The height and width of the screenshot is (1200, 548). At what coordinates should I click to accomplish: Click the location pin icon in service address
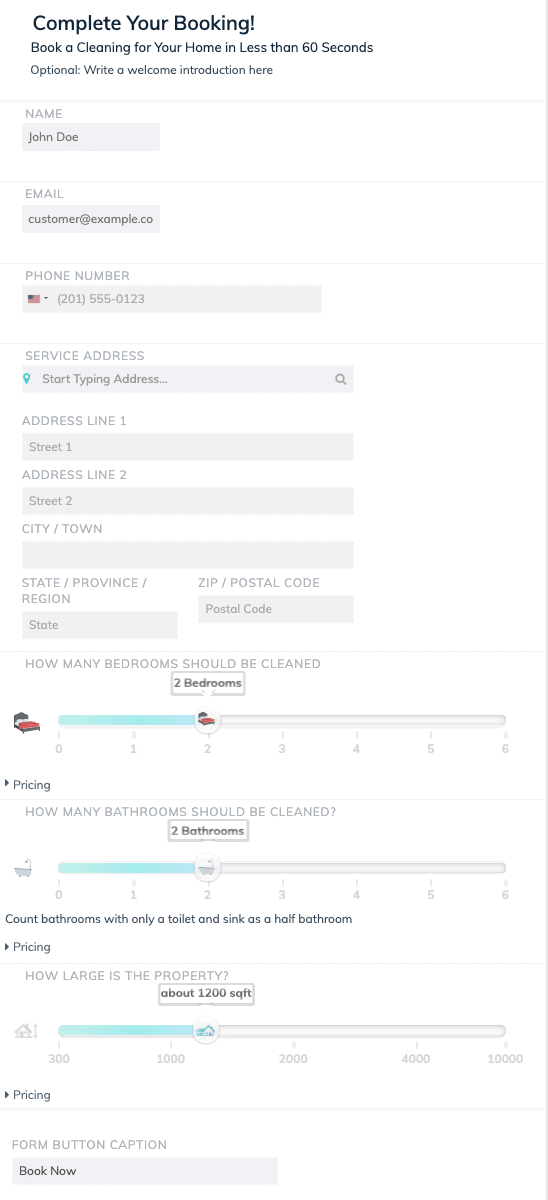(27, 379)
